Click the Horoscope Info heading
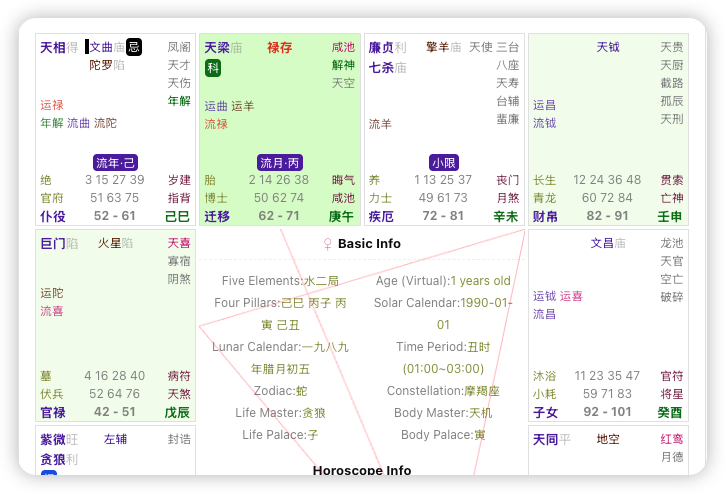Image resolution: width=725 pixels, height=493 pixels. (362, 470)
